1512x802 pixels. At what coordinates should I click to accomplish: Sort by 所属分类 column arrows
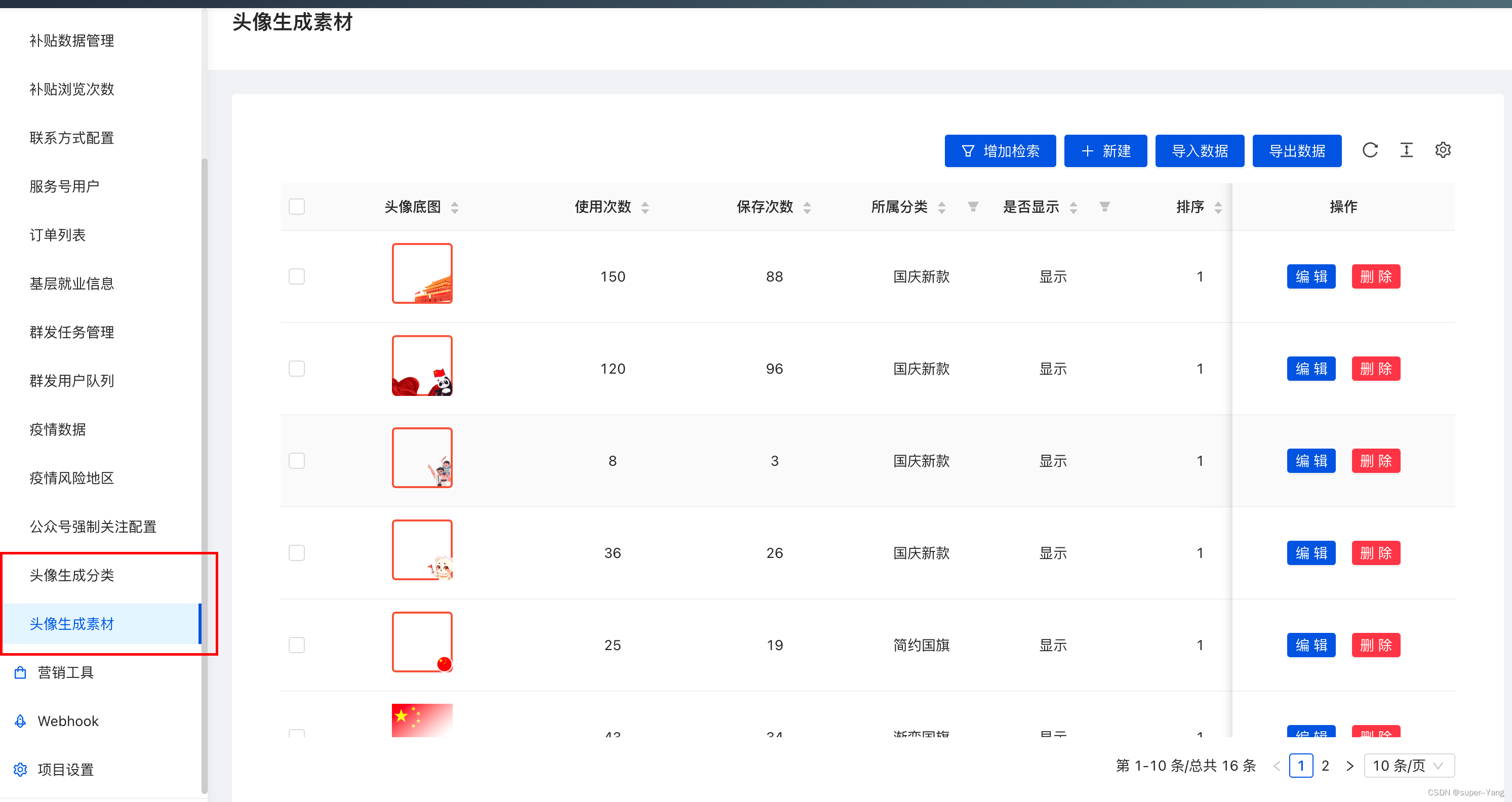(941, 207)
